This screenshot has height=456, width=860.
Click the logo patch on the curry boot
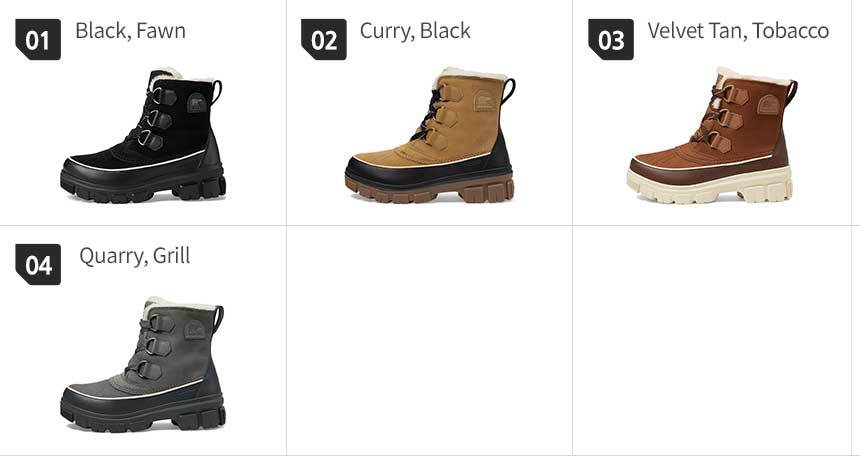tap(483, 102)
